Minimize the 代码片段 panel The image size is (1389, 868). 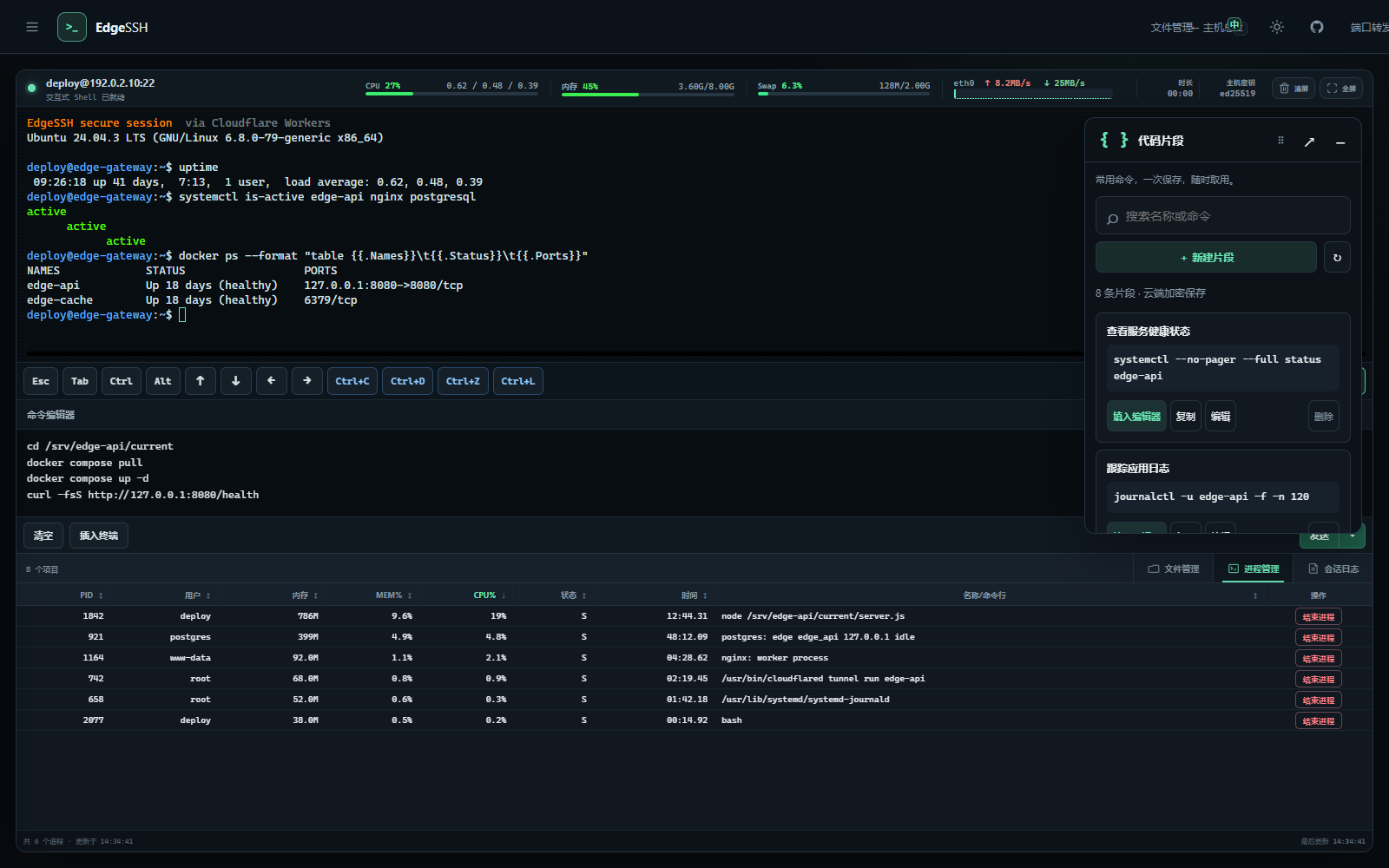pyautogui.click(x=1340, y=141)
